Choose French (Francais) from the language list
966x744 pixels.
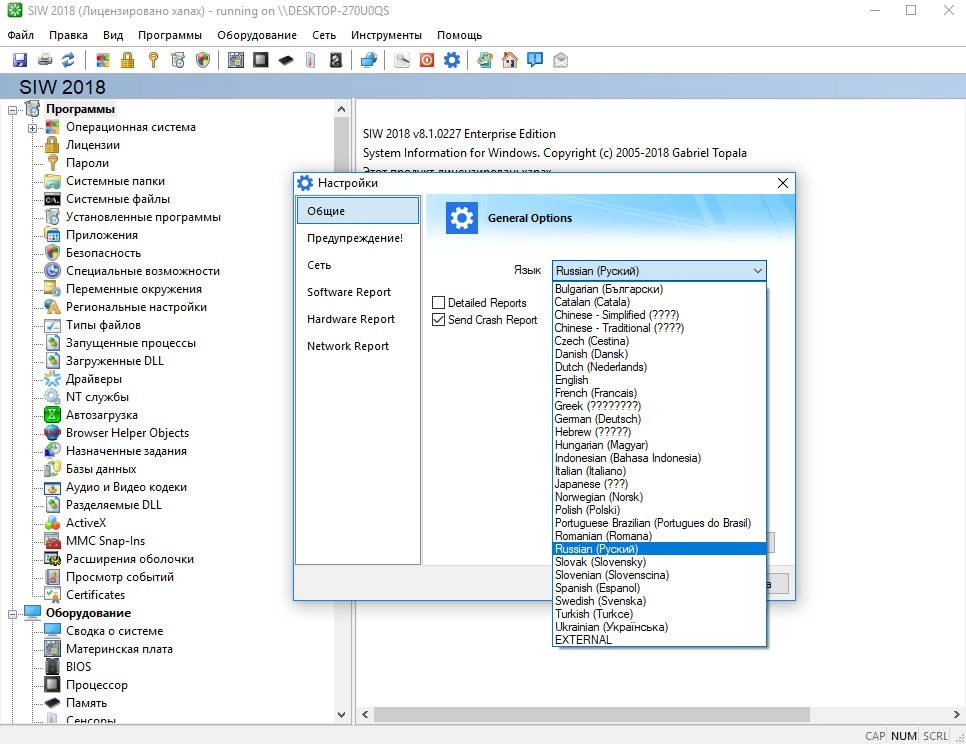(x=659, y=393)
